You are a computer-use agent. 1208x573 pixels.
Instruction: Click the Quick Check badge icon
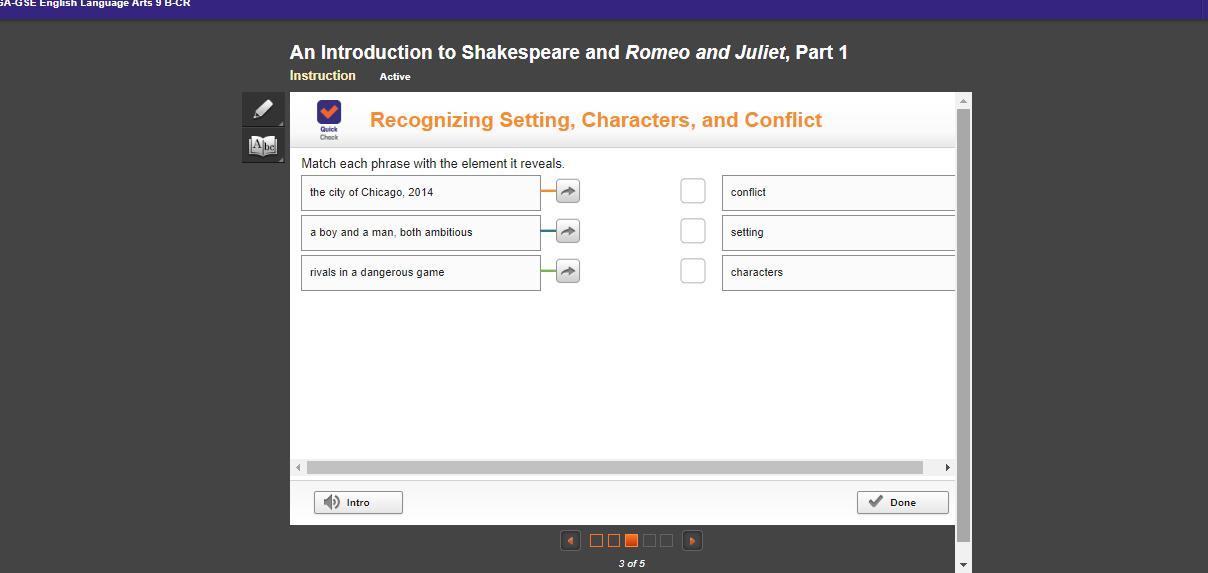[x=329, y=120]
